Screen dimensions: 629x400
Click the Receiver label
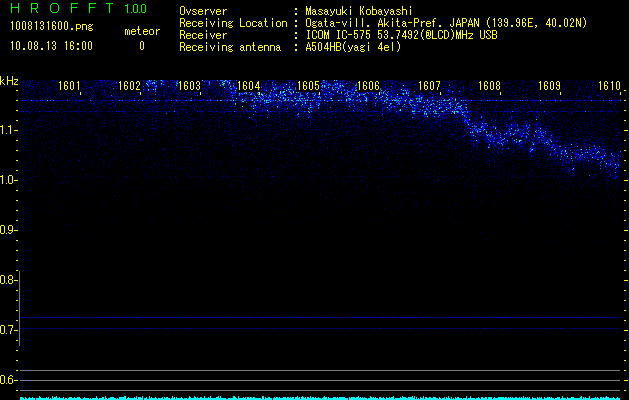coord(203,35)
